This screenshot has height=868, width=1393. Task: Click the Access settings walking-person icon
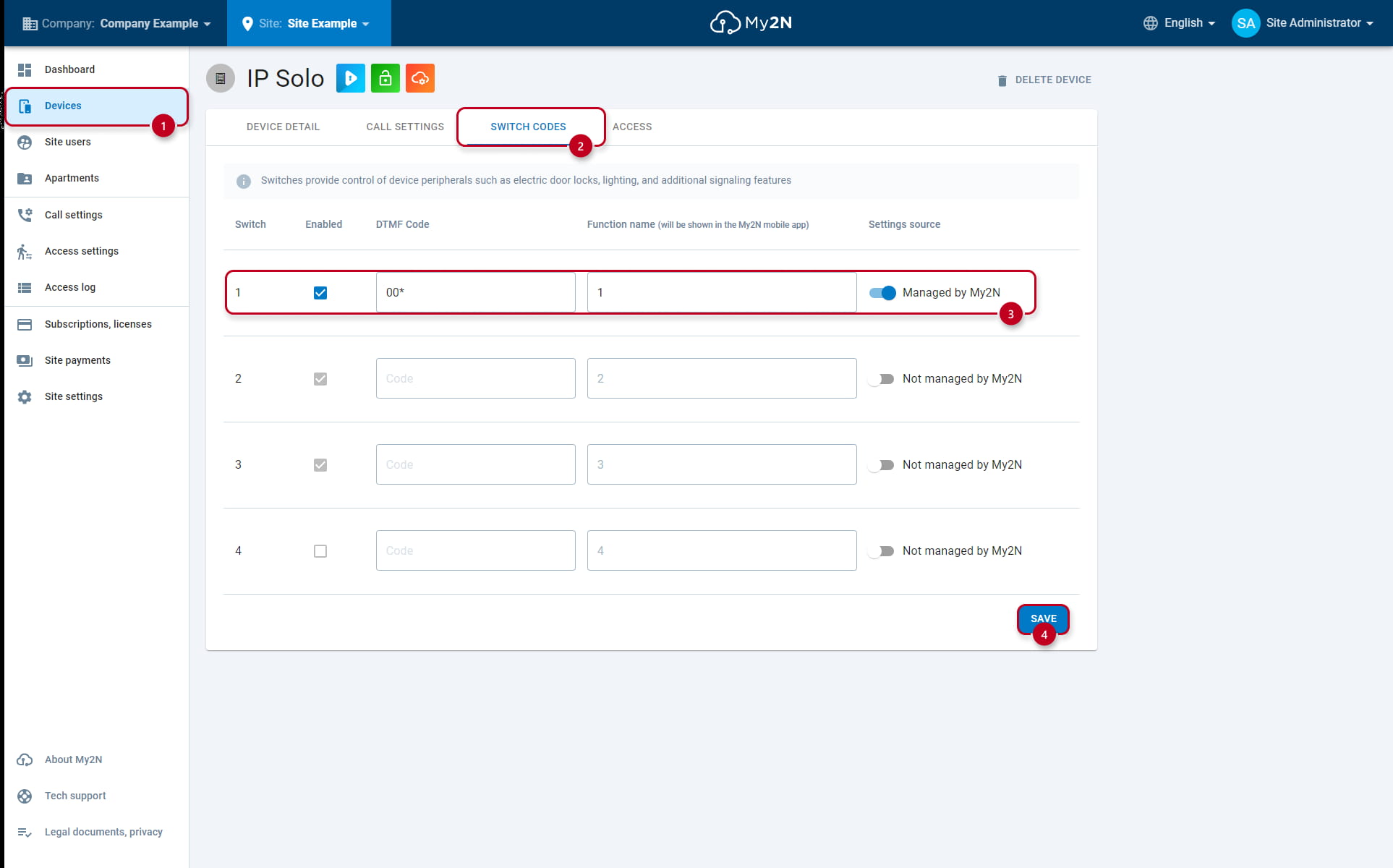click(25, 251)
